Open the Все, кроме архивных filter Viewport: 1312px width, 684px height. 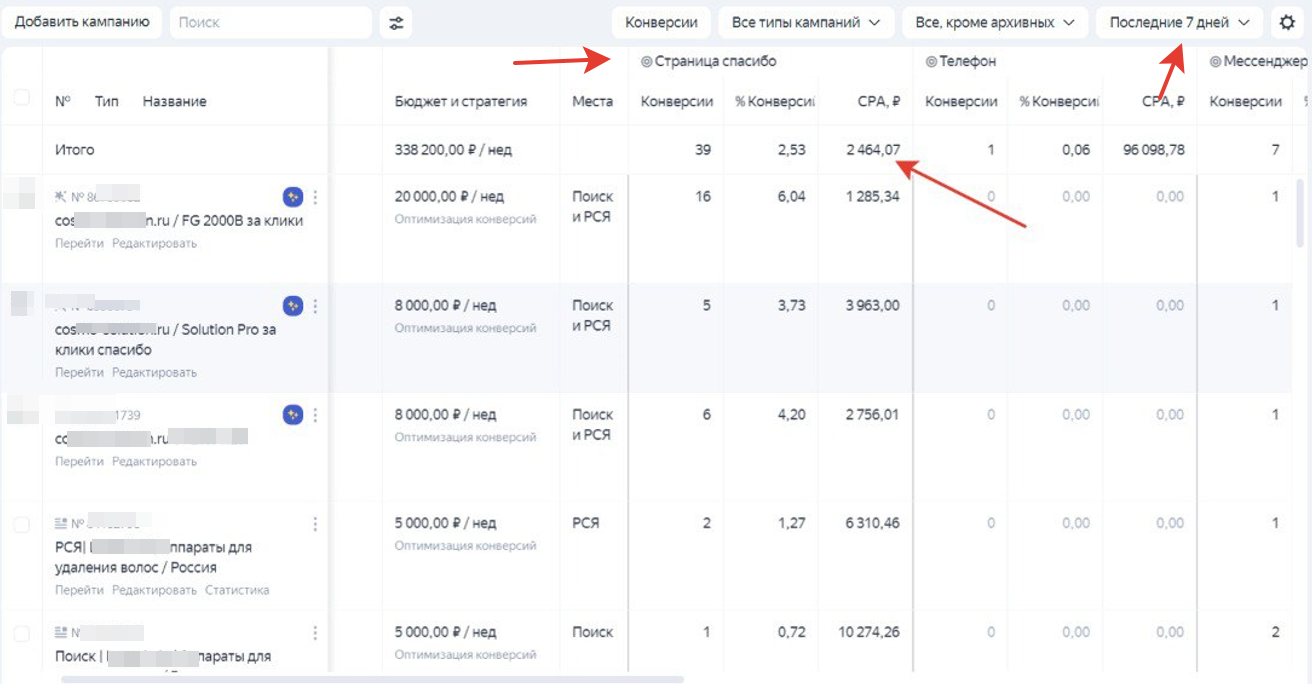pos(994,22)
